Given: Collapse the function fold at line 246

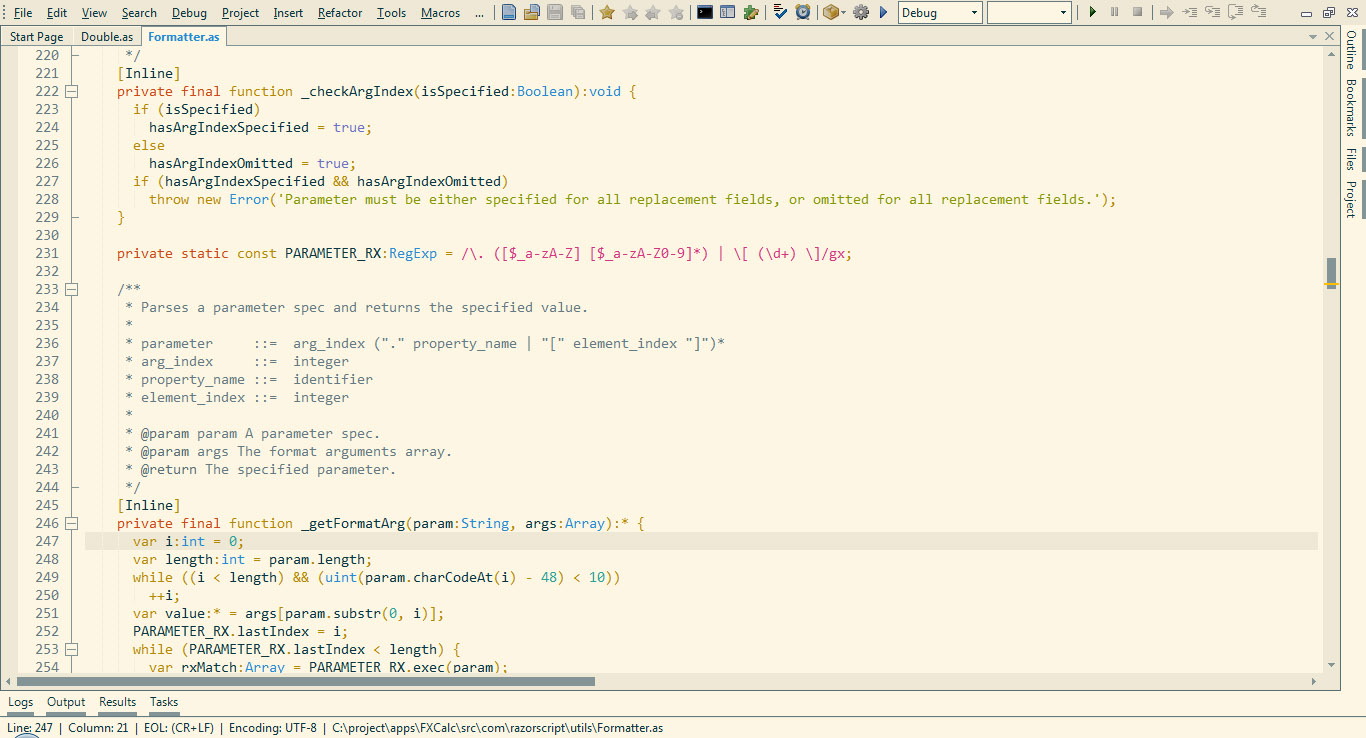Looking at the screenshot, I should [x=72, y=523].
